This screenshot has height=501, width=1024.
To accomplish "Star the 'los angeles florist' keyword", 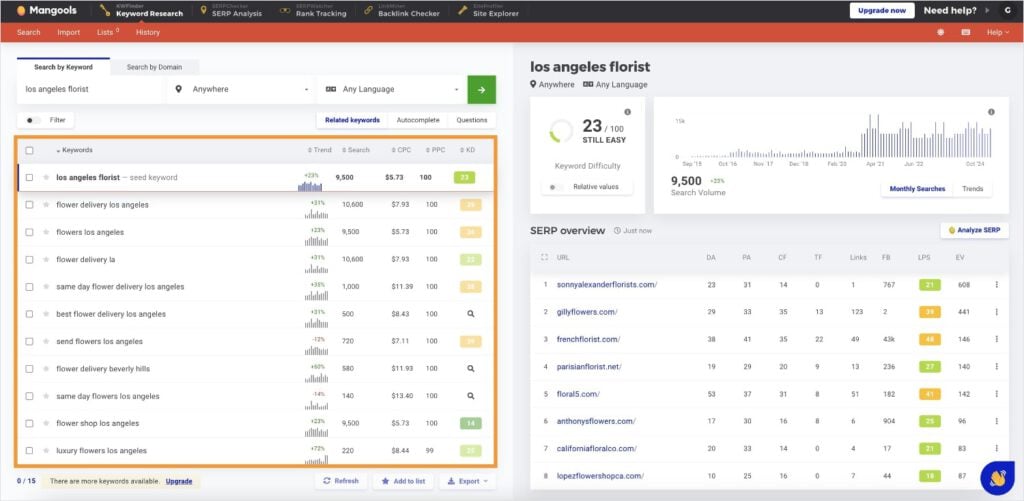I will [x=46, y=177].
